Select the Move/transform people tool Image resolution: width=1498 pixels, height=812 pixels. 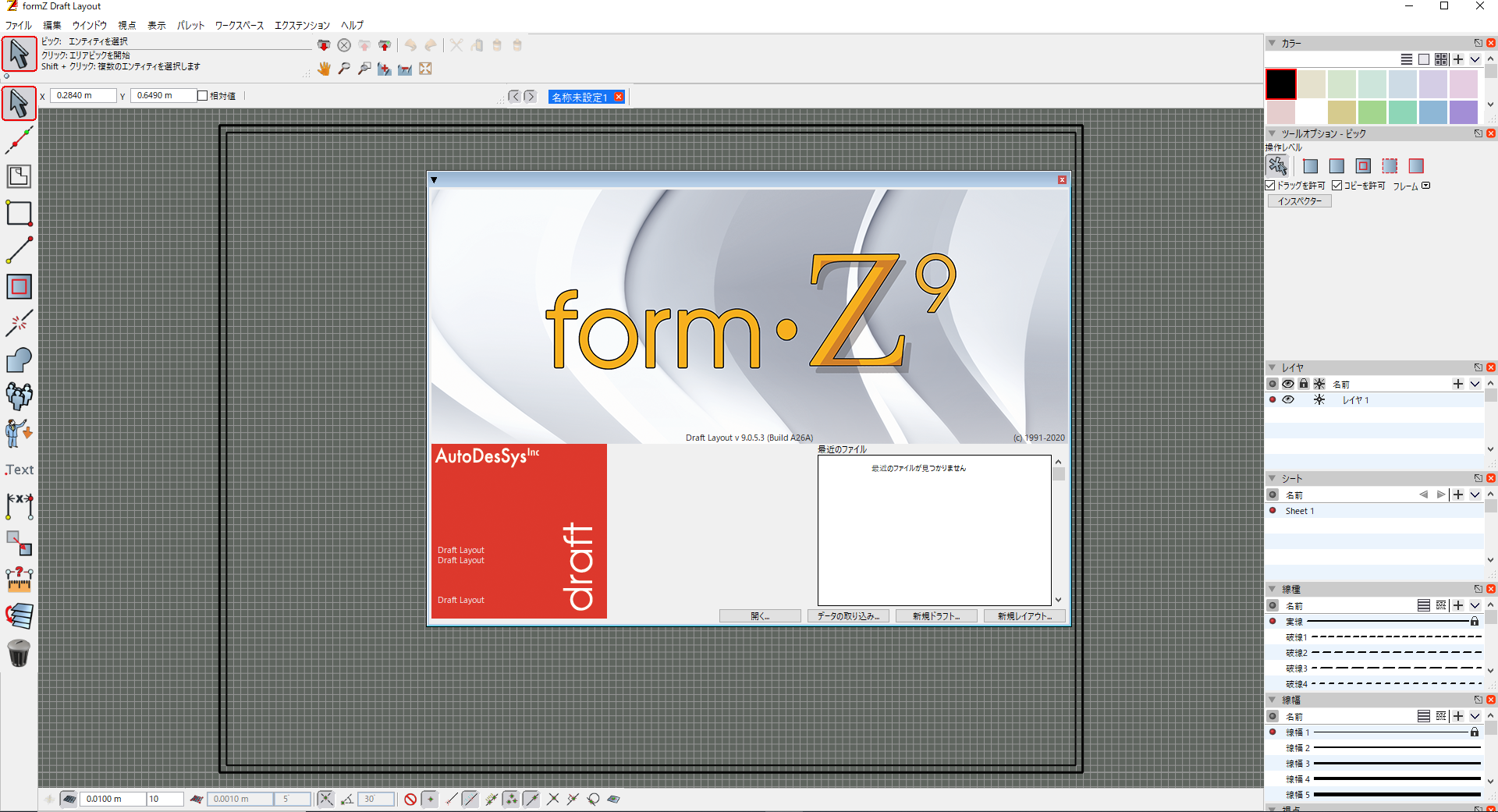coord(19,396)
